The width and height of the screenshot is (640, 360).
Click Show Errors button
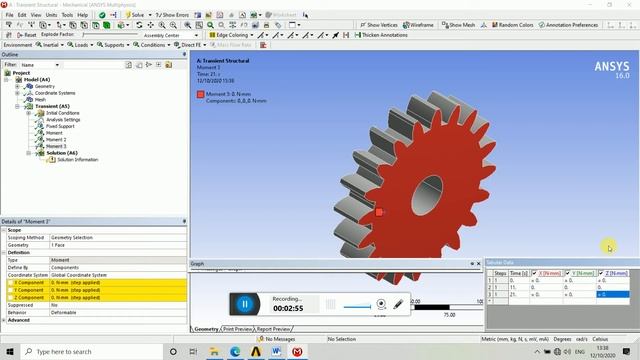(172, 15)
